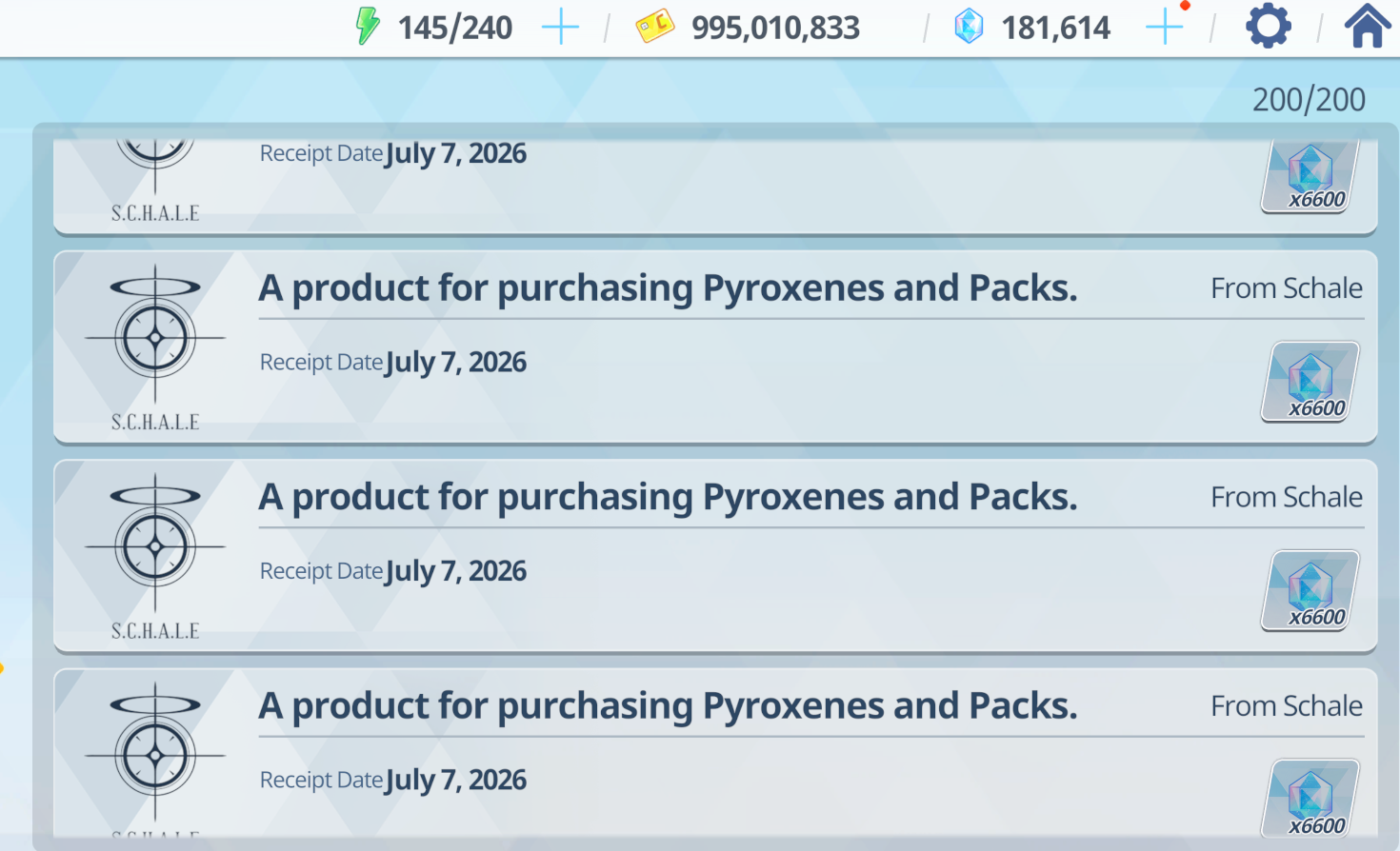Open the third Pyroxenes and Packs mail title

[x=668, y=497]
